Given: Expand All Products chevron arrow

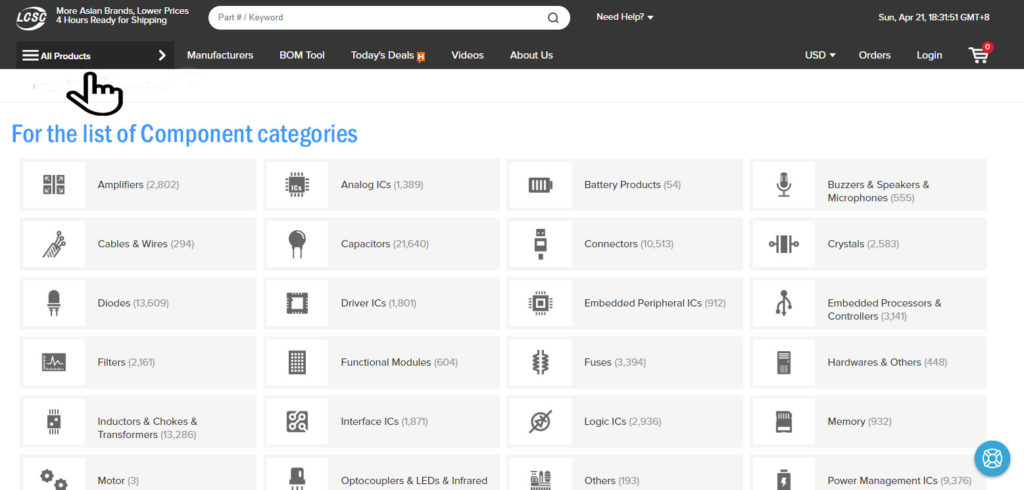Looking at the screenshot, I should [162, 56].
